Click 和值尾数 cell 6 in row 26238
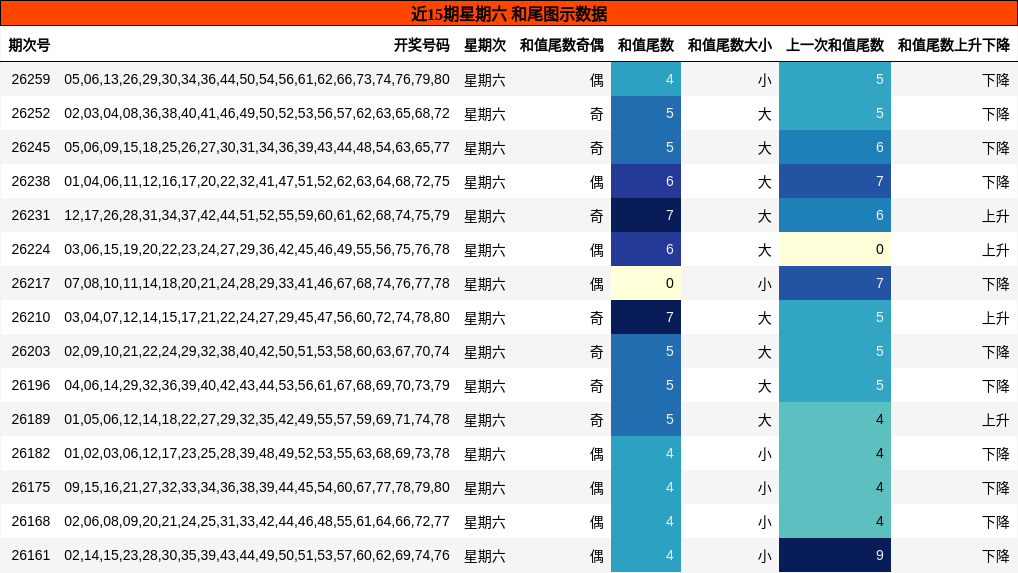 (645, 181)
